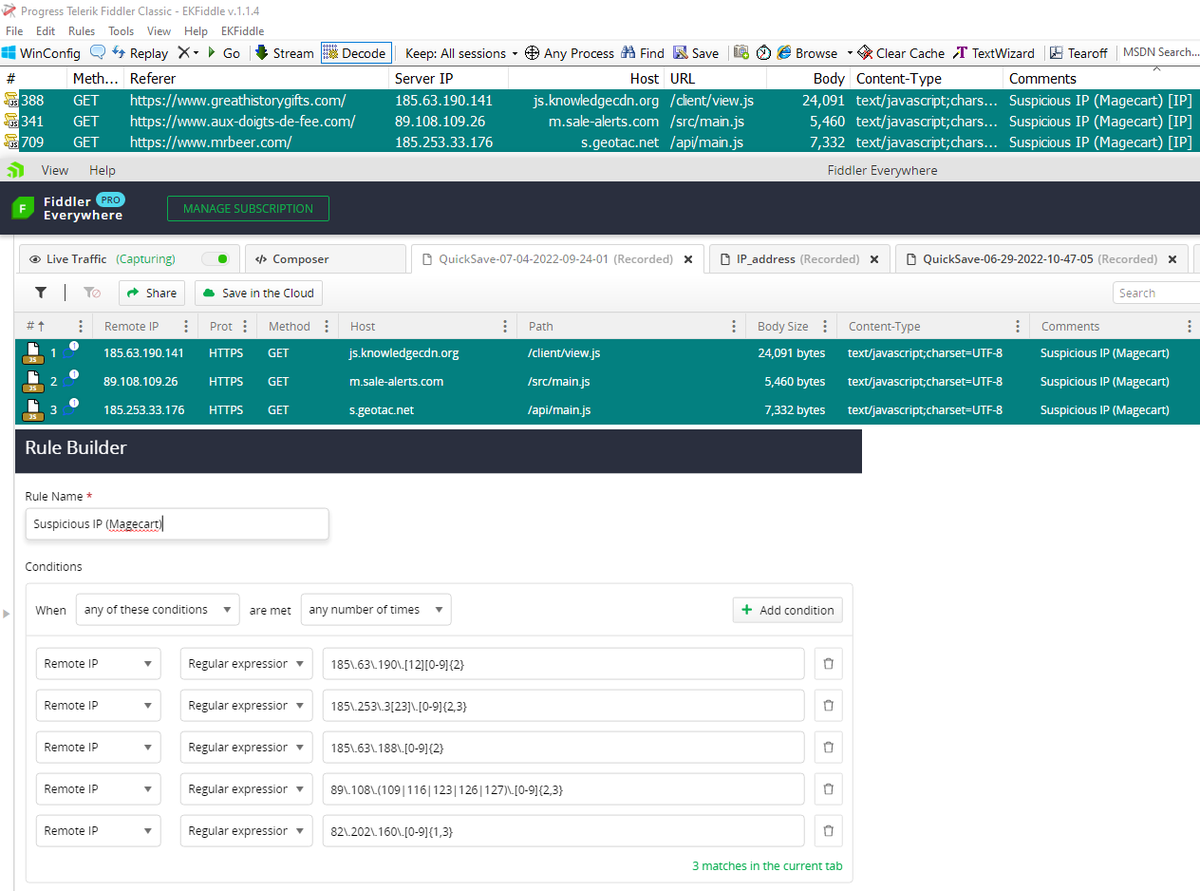Click the Share button
Viewport: 1200px width, 891px height.
click(x=152, y=293)
